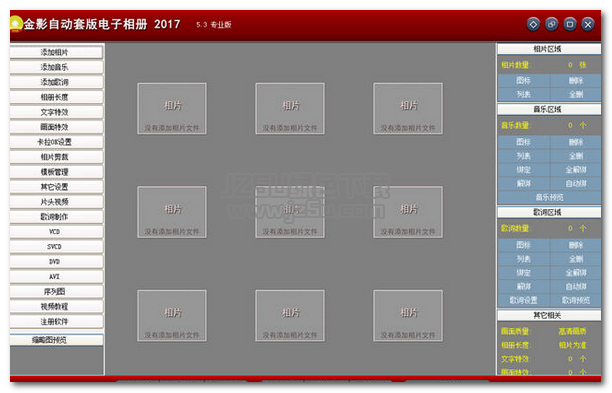Click 自动绑 under 歌词区域
The image size is (612, 393).
click(x=575, y=286)
